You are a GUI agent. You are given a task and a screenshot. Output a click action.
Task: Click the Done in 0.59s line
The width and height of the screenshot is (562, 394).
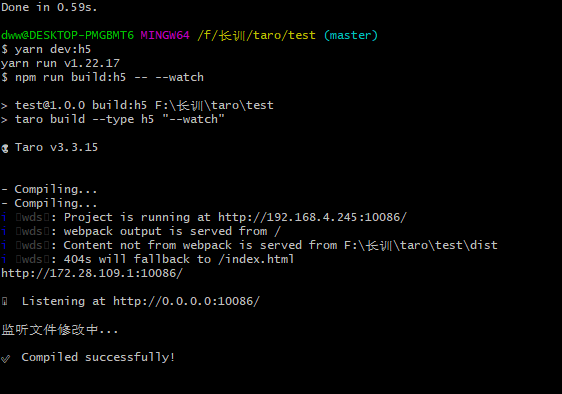[x=49, y=7]
